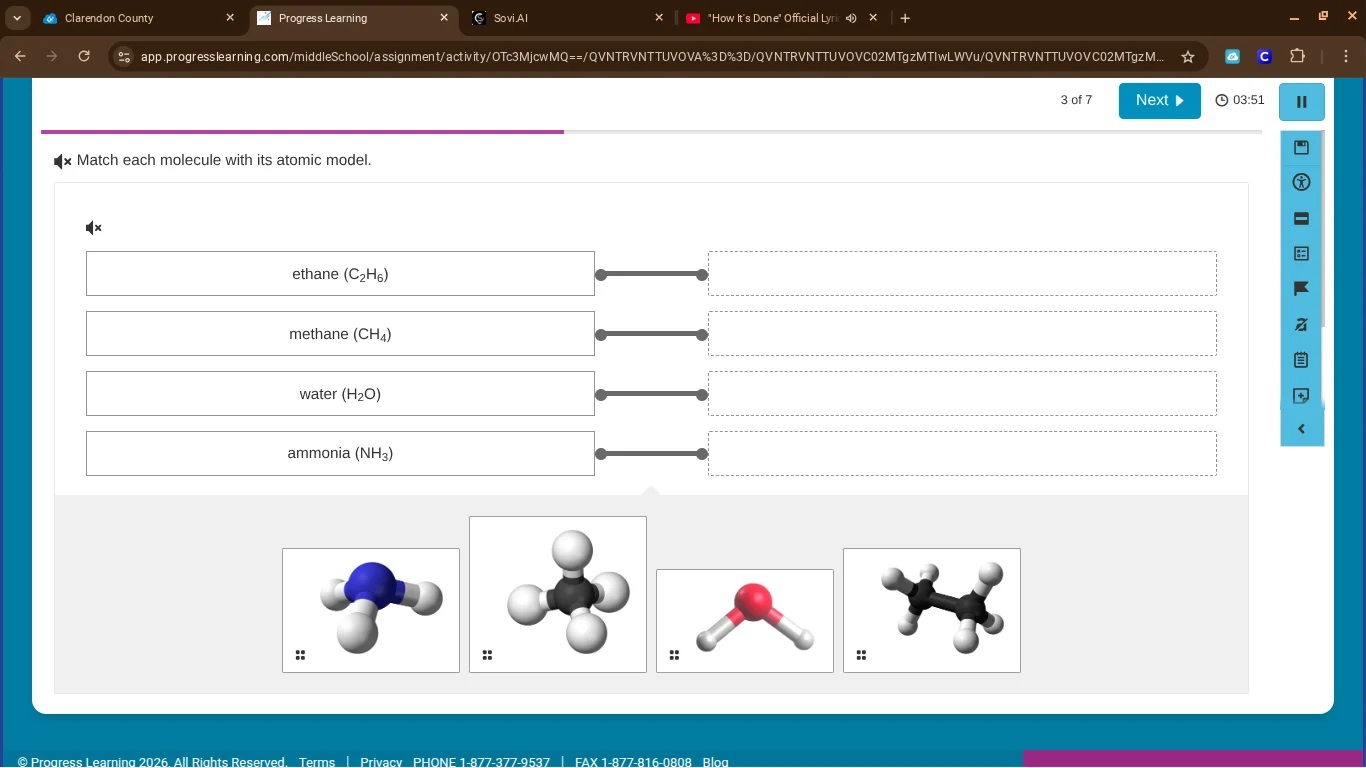Mute the speaker icon inside the matching panel
Screen dimensions: 1366x768
pyautogui.click(x=93, y=228)
